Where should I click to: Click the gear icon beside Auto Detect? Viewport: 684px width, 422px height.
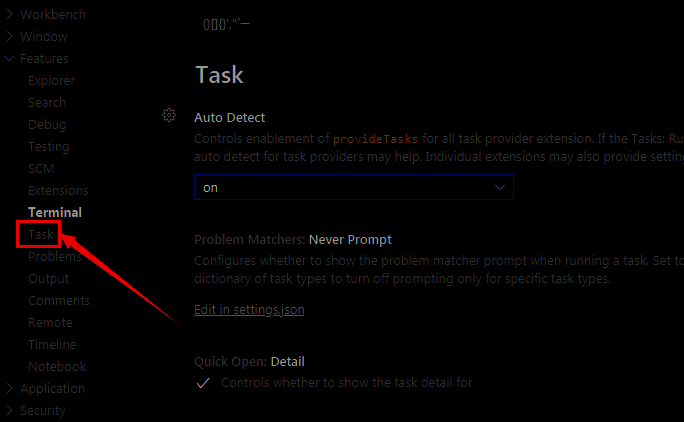(169, 115)
